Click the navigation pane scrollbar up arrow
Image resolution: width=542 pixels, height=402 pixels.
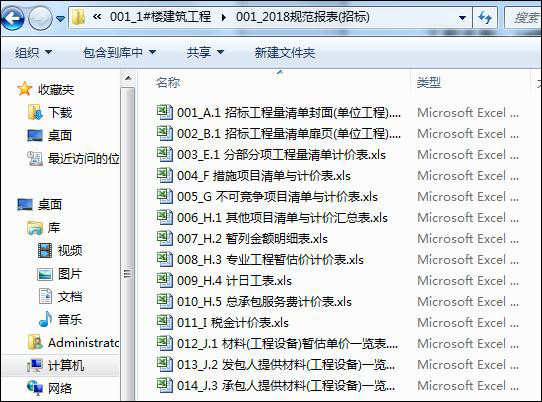coord(128,78)
